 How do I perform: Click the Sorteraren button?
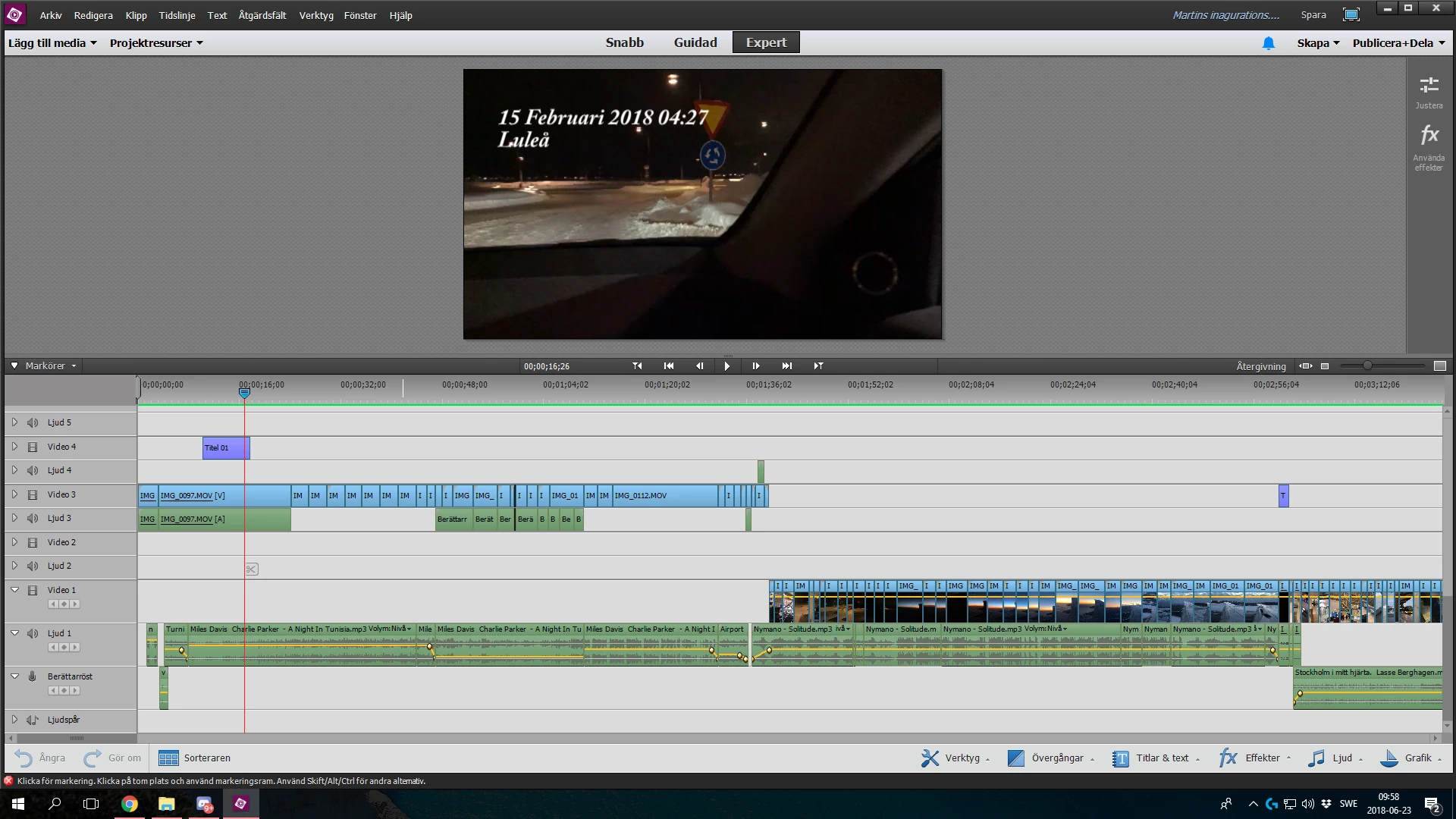click(x=195, y=758)
